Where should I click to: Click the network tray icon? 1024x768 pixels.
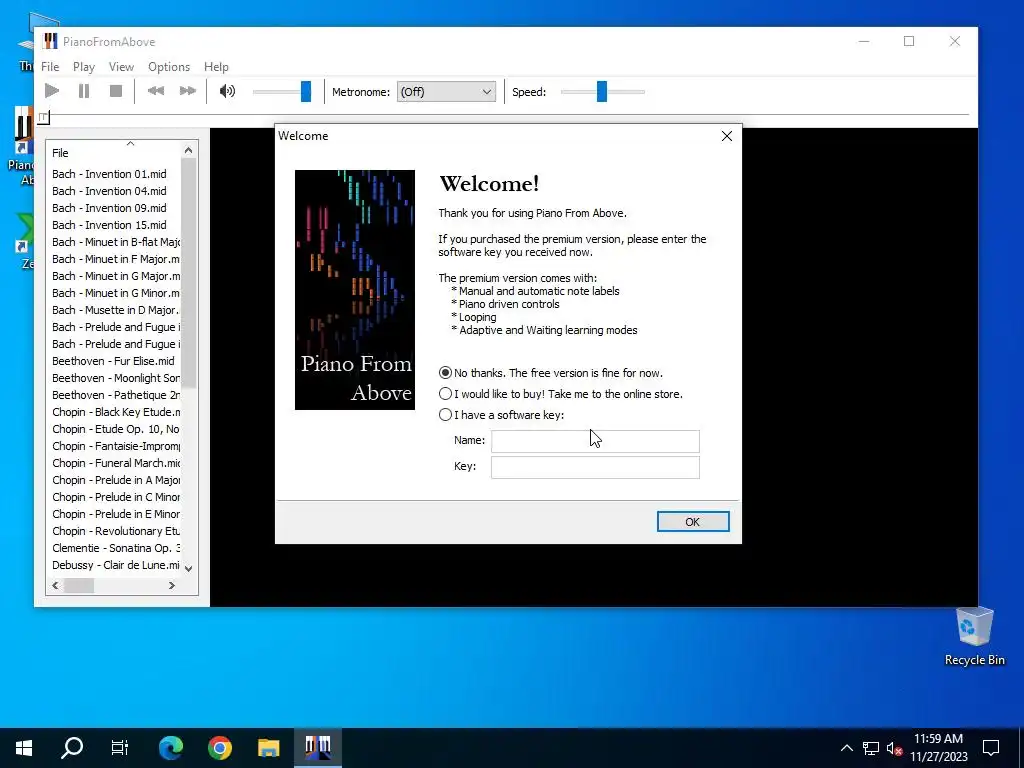click(x=871, y=748)
